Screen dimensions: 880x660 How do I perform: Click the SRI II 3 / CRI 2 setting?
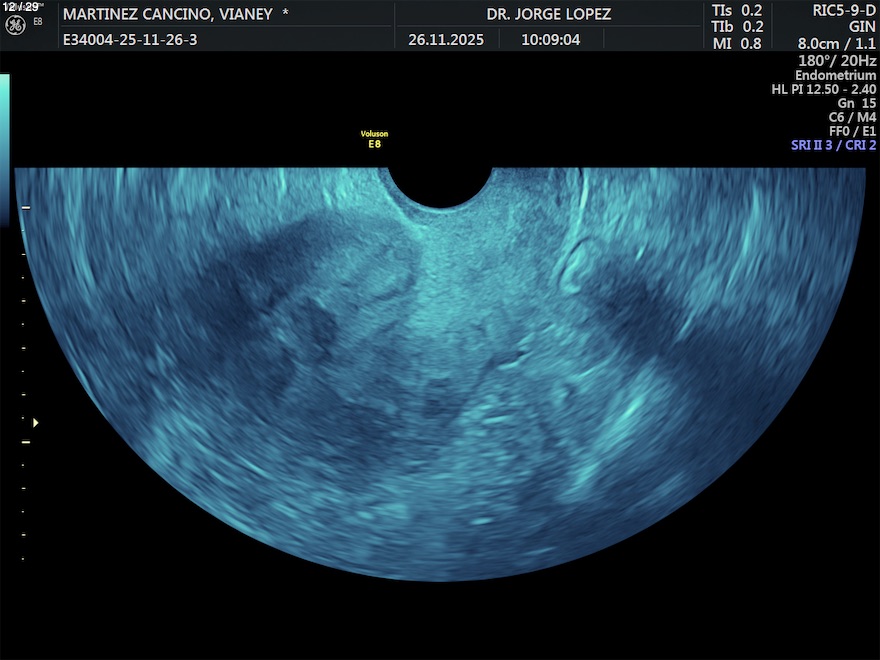tap(832, 145)
